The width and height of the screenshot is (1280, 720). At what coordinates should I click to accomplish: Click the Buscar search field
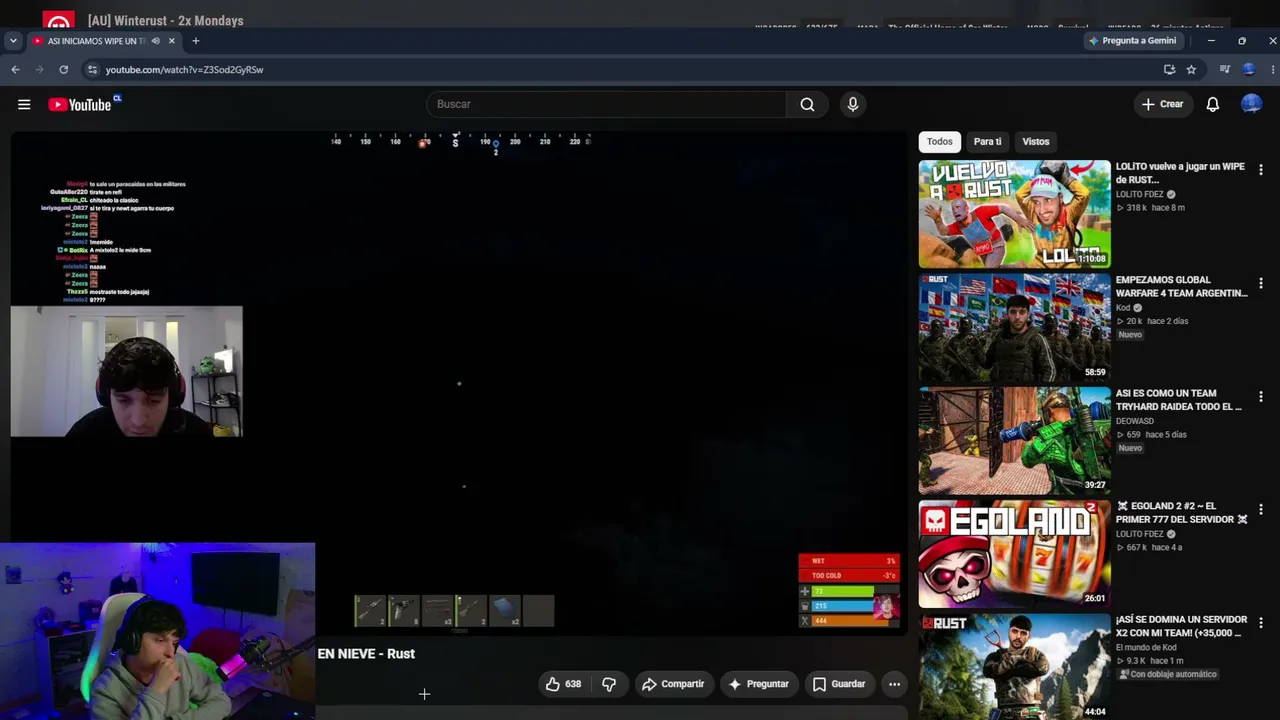[606, 104]
